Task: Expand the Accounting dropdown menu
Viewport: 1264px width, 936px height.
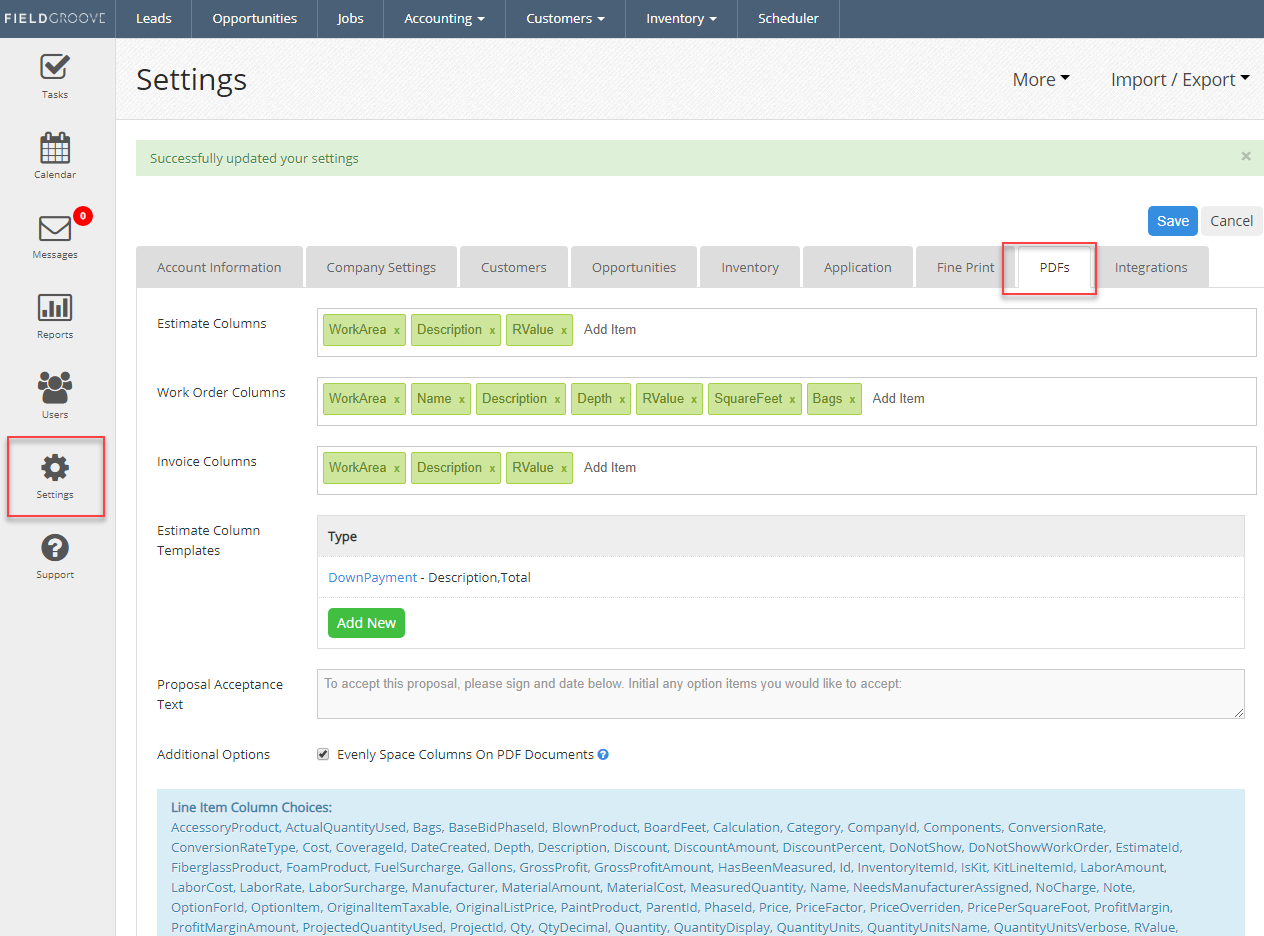Action: pyautogui.click(x=444, y=19)
